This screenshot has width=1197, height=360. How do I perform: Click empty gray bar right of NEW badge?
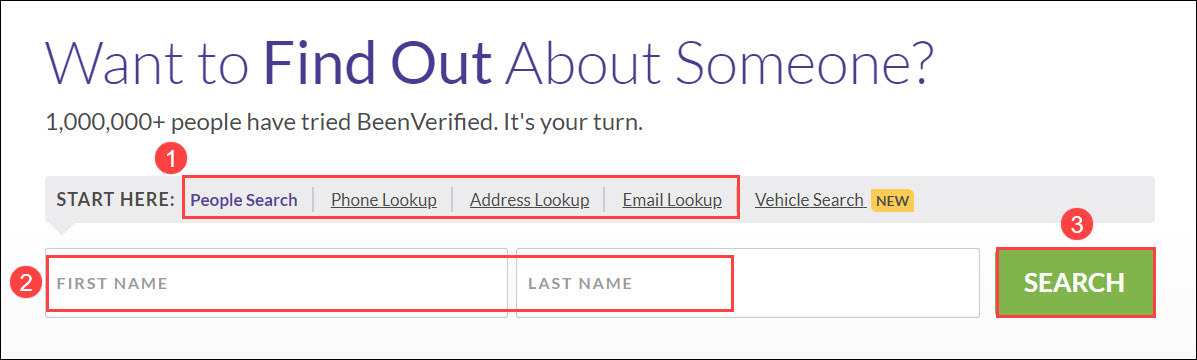1034,201
